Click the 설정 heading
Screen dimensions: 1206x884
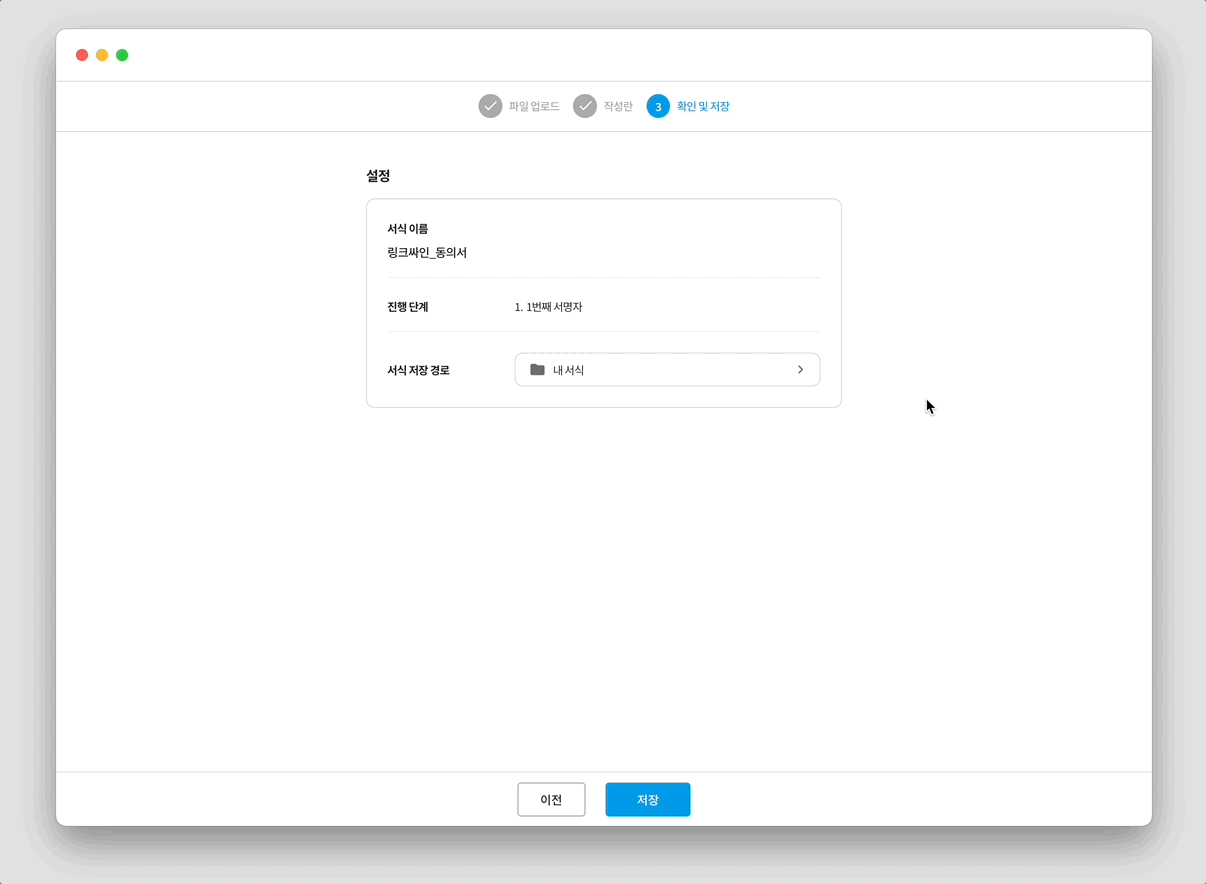point(378,176)
